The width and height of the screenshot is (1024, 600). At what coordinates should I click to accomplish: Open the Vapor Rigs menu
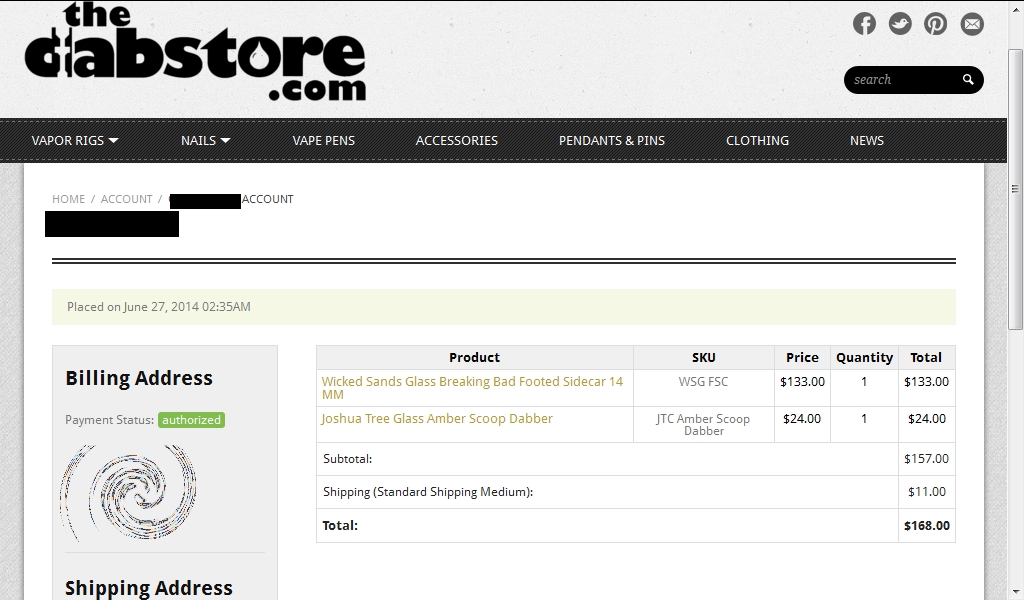pyautogui.click(x=68, y=140)
